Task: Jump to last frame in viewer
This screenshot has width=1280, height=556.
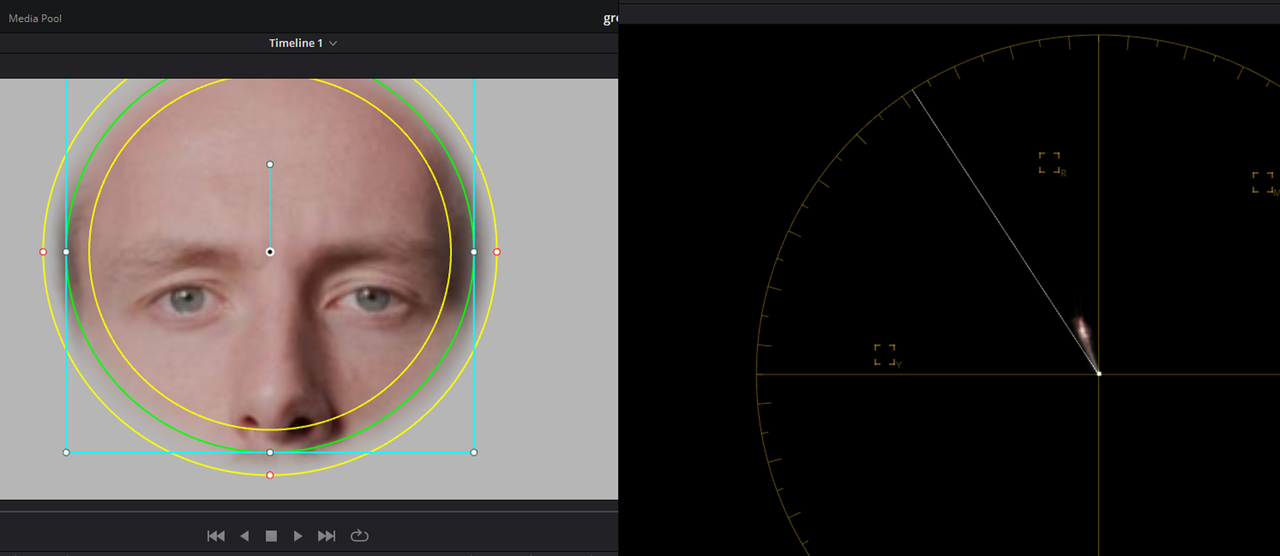Action: pyautogui.click(x=326, y=536)
